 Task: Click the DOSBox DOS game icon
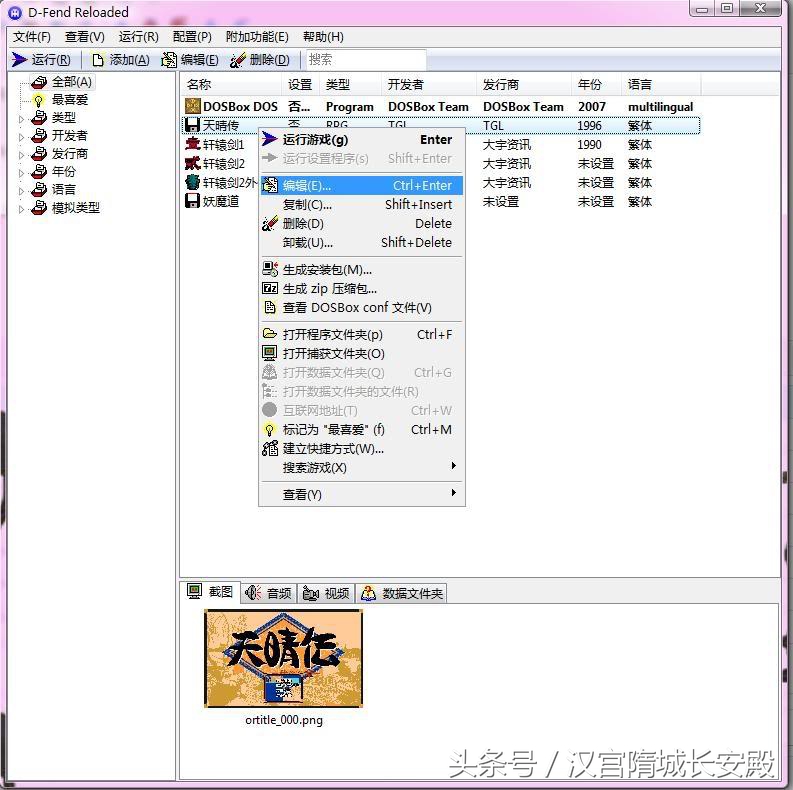(193, 106)
